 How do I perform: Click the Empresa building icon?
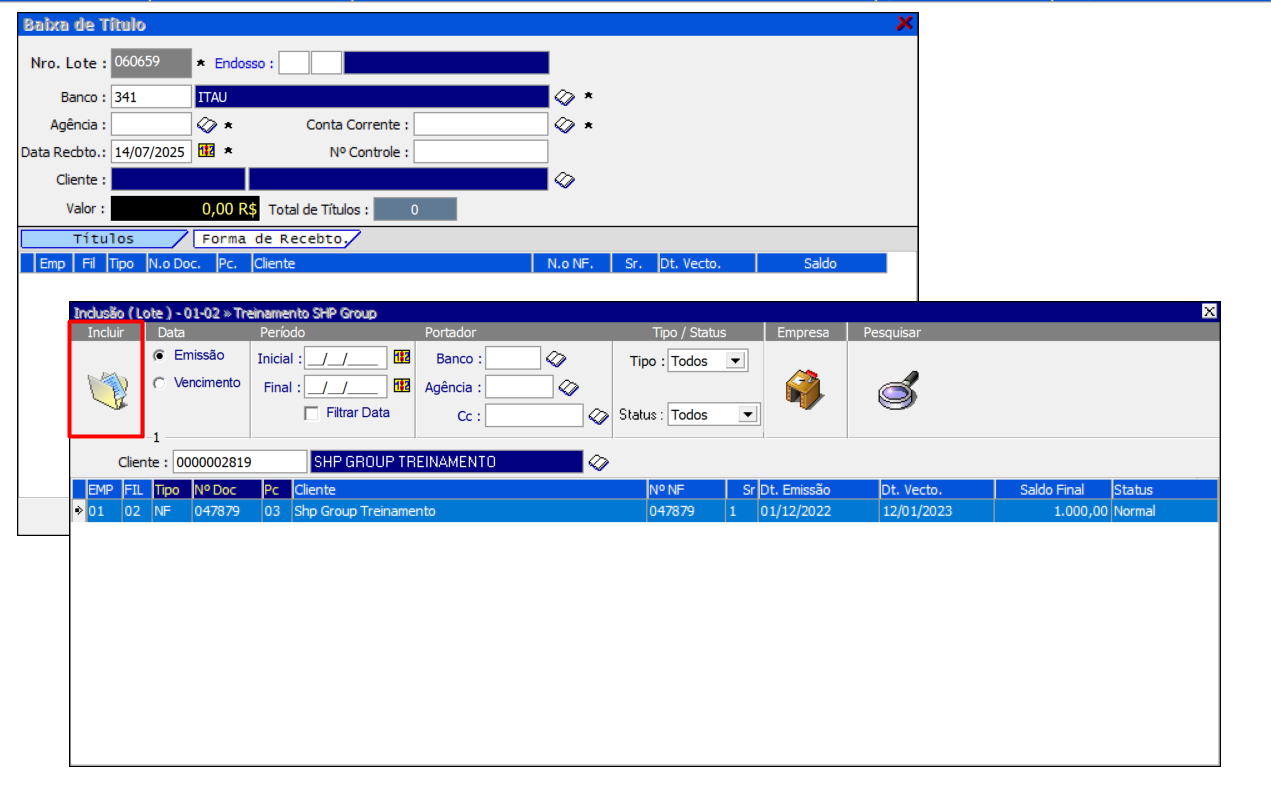[x=805, y=390]
